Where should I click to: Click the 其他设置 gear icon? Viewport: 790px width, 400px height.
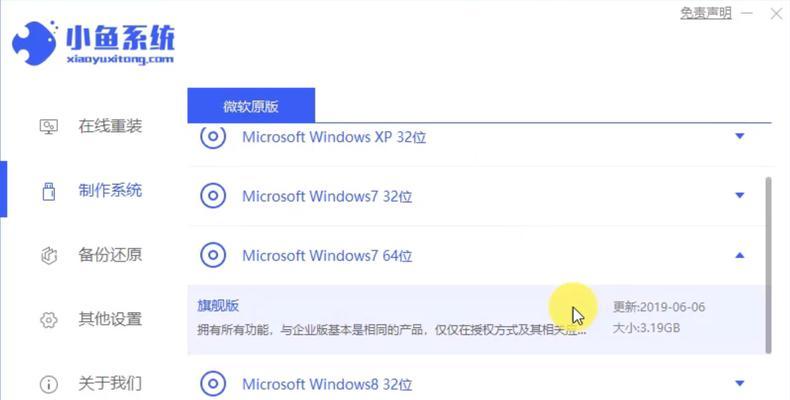click(48, 320)
